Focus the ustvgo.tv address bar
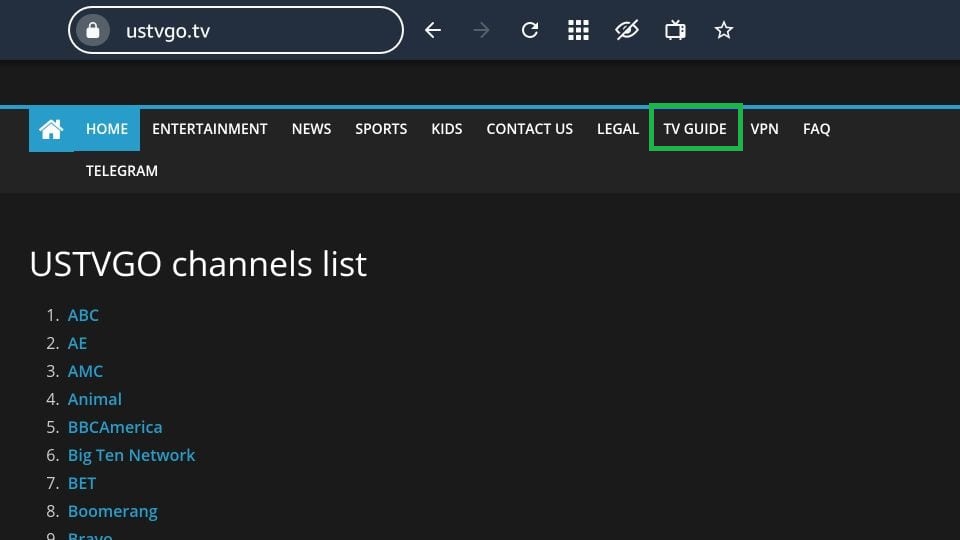 (236, 30)
